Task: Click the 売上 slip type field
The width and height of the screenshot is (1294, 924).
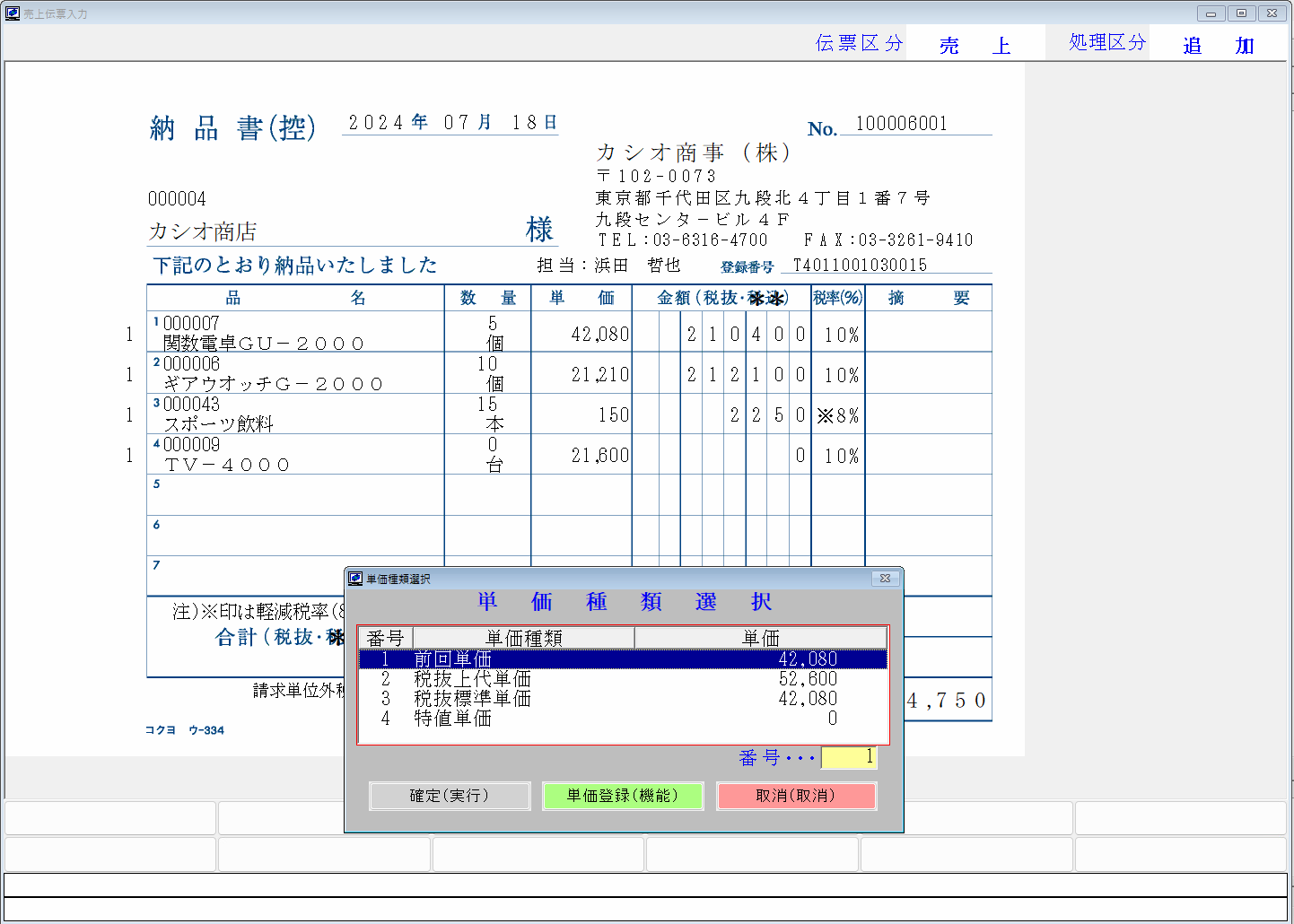Action: coord(975,45)
